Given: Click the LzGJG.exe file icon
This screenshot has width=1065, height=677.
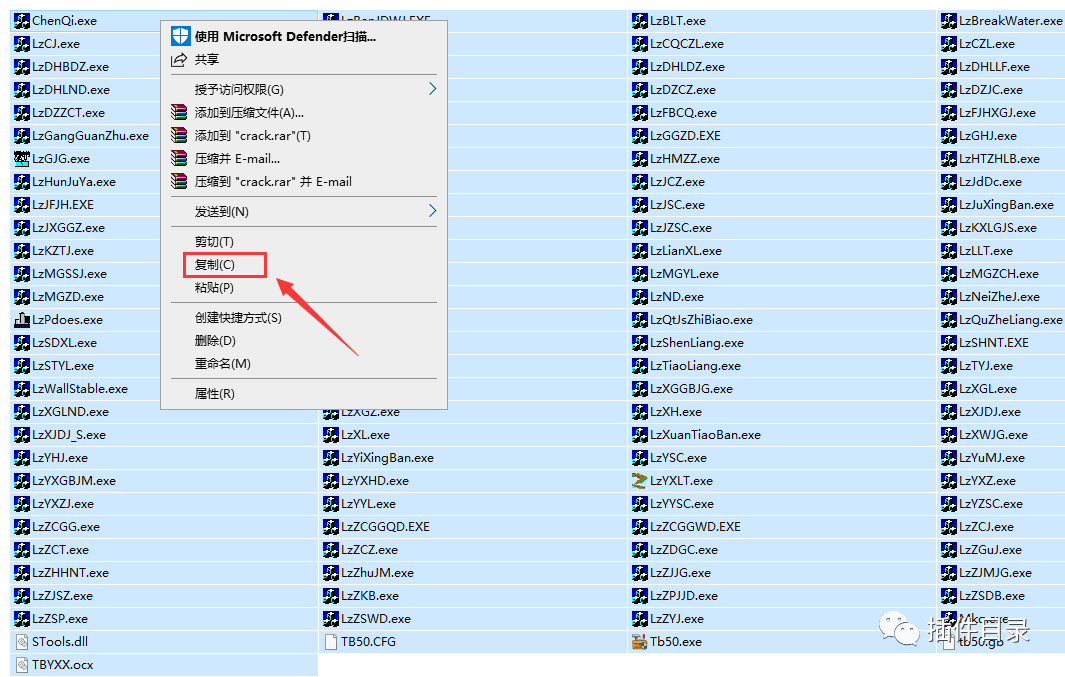Looking at the screenshot, I should click(22, 159).
